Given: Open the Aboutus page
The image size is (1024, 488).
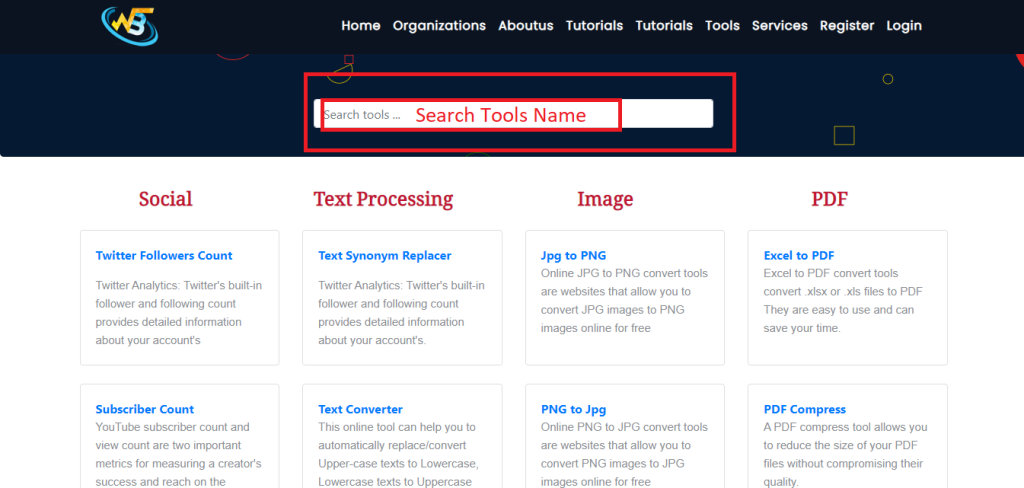Looking at the screenshot, I should [526, 25].
